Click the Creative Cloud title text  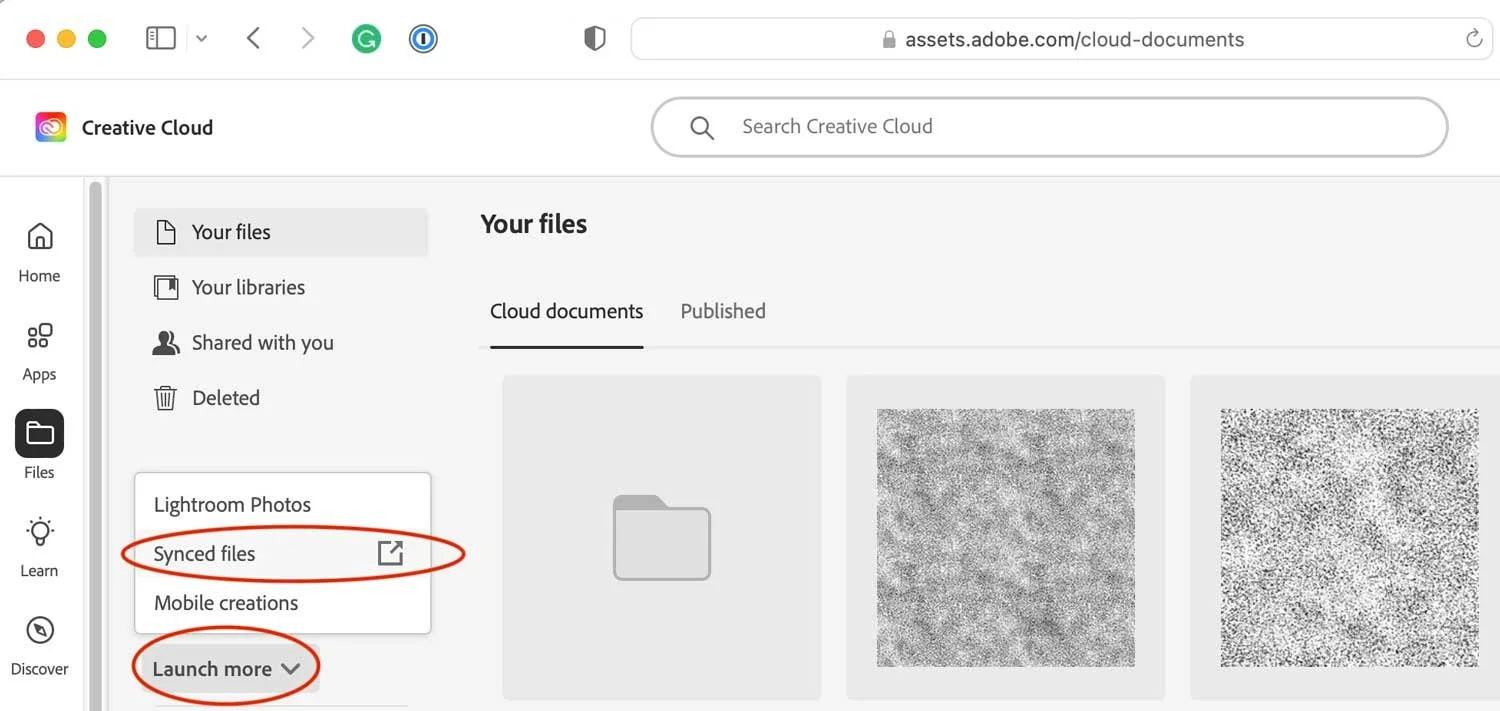pyautogui.click(x=147, y=128)
